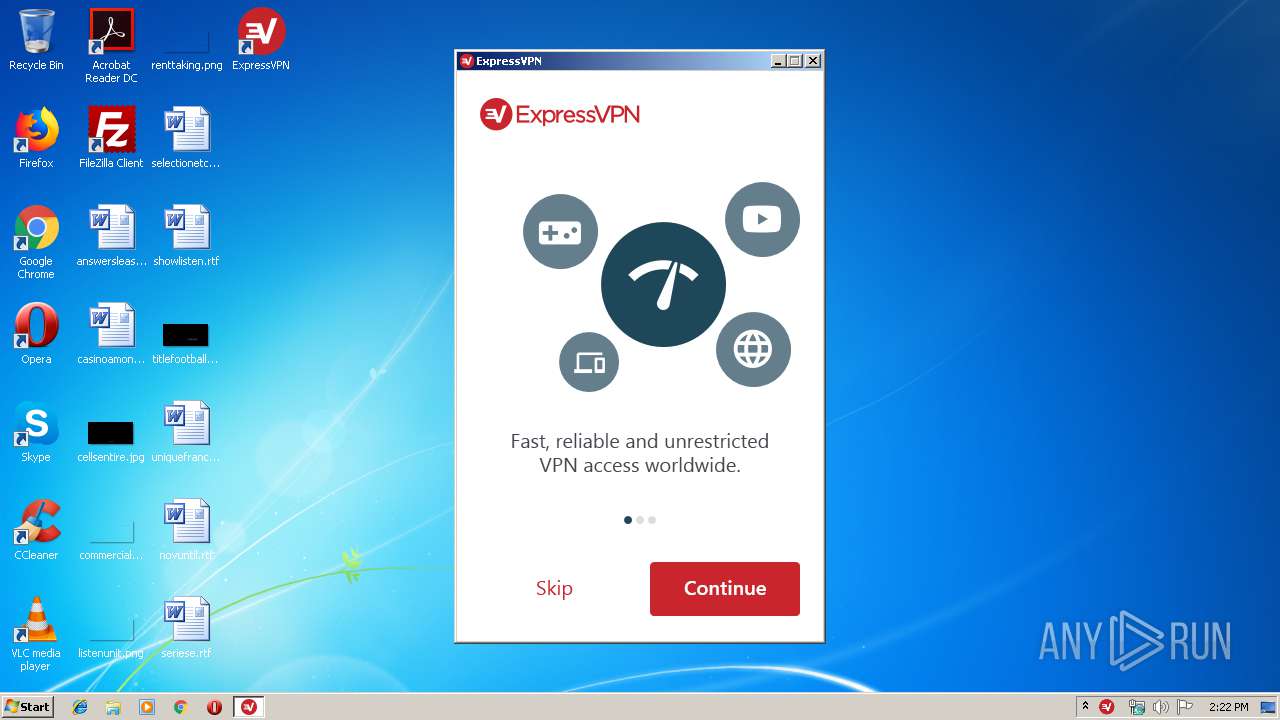Open Windows Explorer from the taskbar
The height and width of the screenshot is (720, 1280).
click(113, 707)
